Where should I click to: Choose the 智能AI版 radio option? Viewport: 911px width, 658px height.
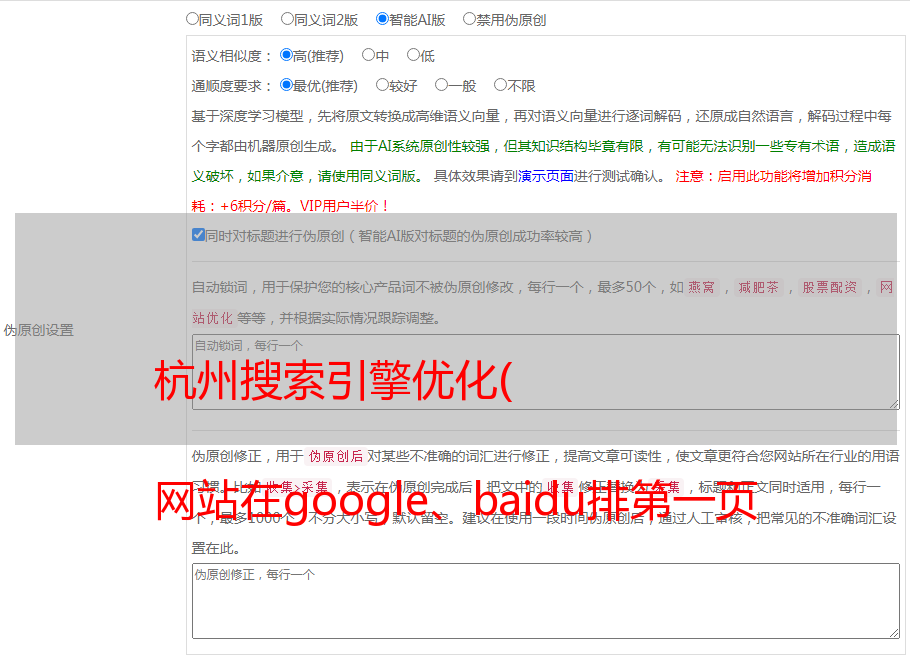(x=382, y=19)
